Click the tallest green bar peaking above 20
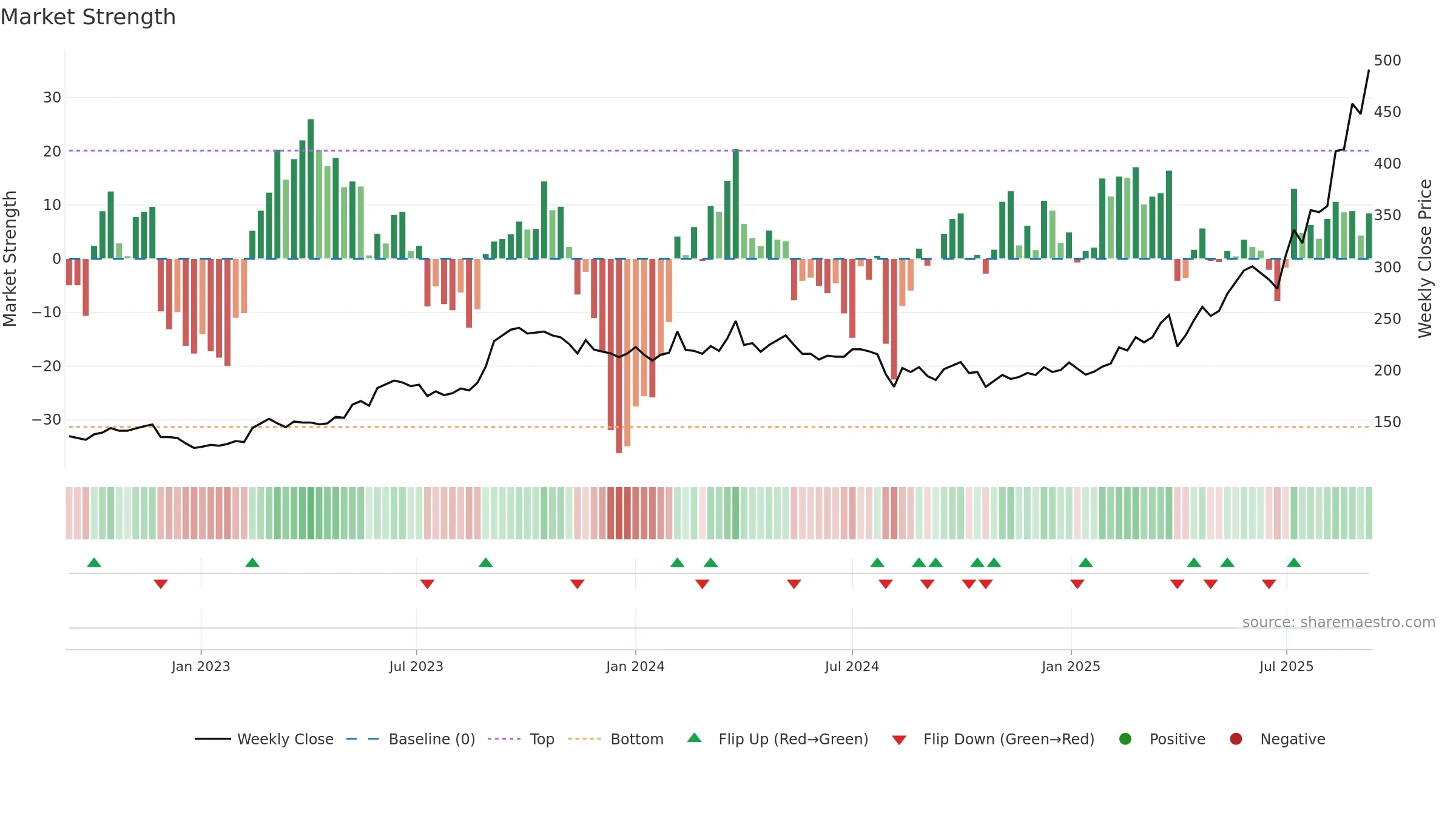Screen dimensions: 1456x819 [x=311, y=189]
